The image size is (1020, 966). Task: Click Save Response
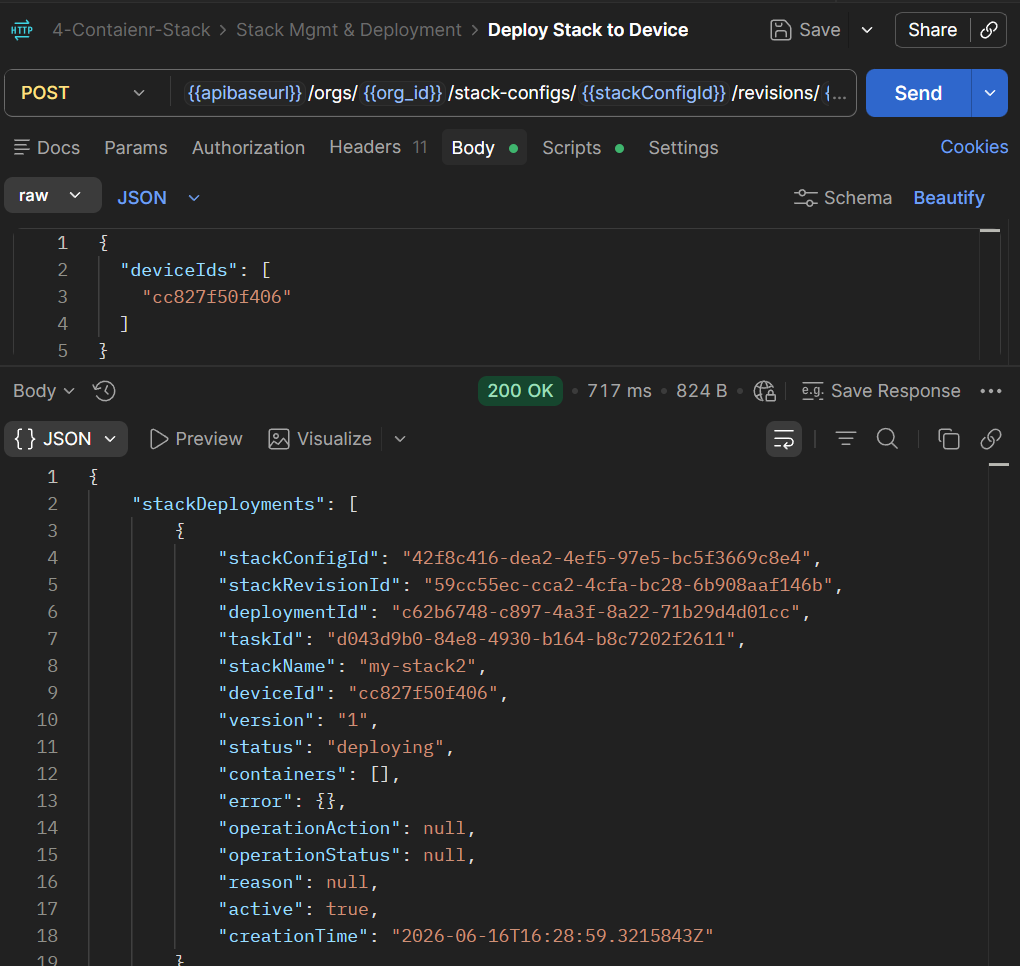click(895, 391)
